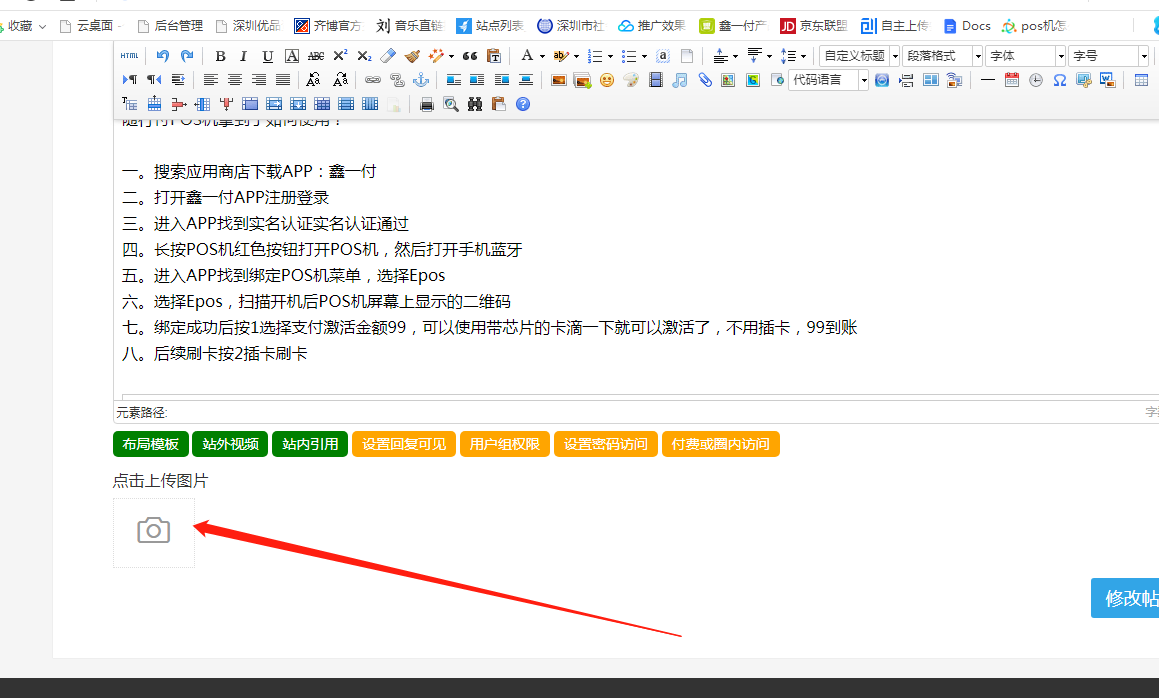Open the font color picker (A icon)
Image resolution: width=1159 pixels, height=698 pixels.
527,56
